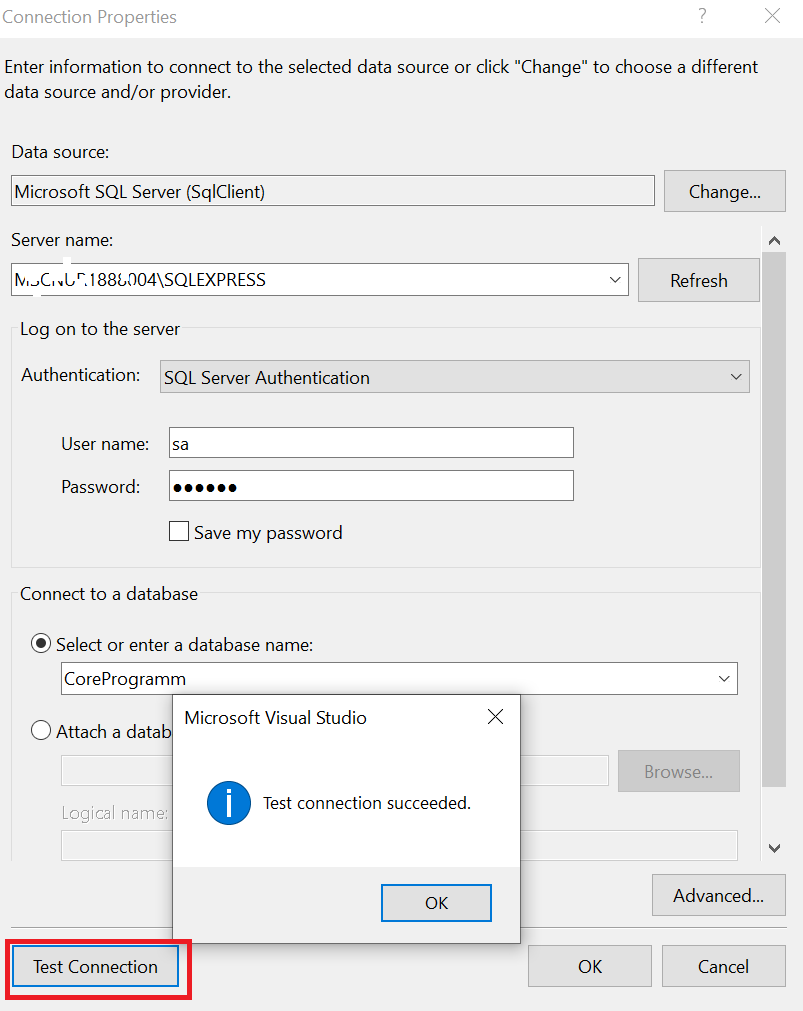The height and width of the screenshot is (1011, 803).
Task: Select the 'Select or enter a database name' option
Action: [x=42, y=645]
